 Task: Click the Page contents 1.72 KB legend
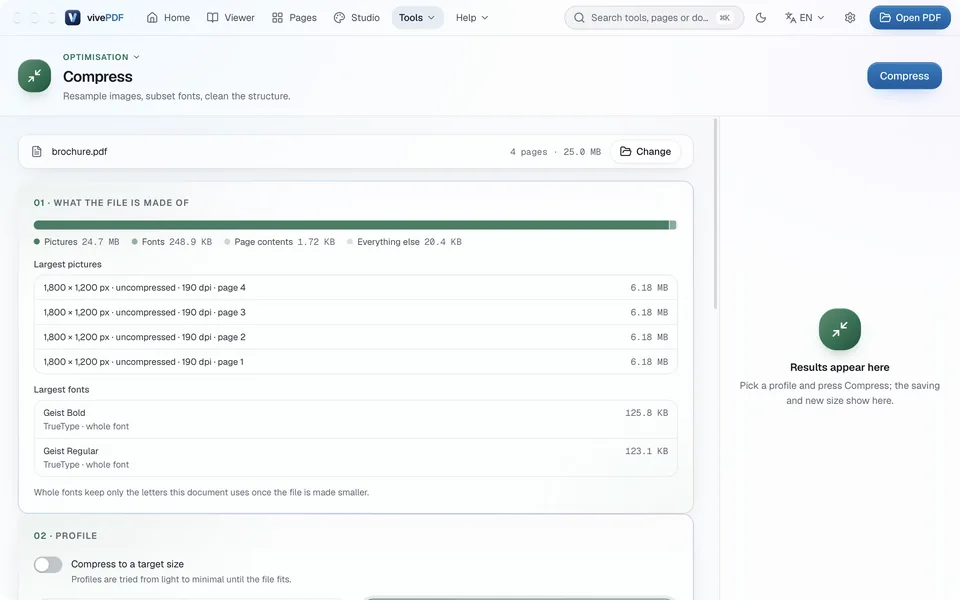279,242
